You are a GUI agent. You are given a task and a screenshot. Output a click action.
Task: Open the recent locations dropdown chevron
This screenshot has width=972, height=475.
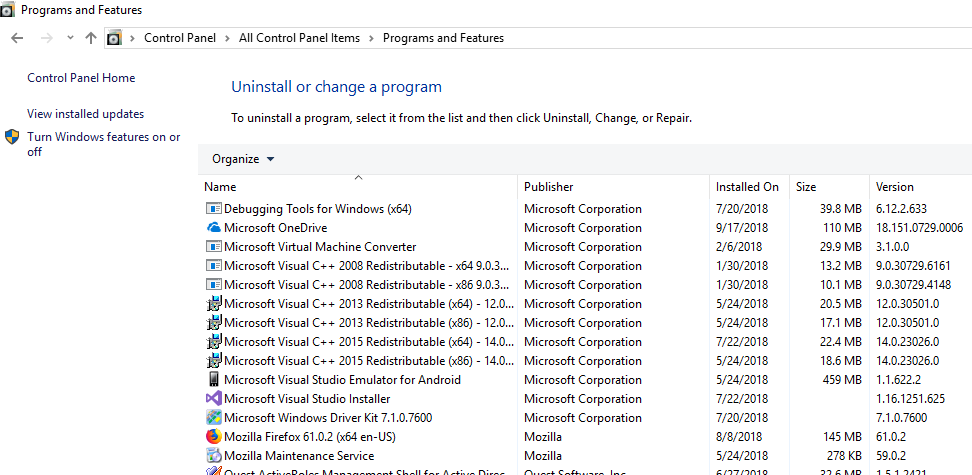point(70,38)
